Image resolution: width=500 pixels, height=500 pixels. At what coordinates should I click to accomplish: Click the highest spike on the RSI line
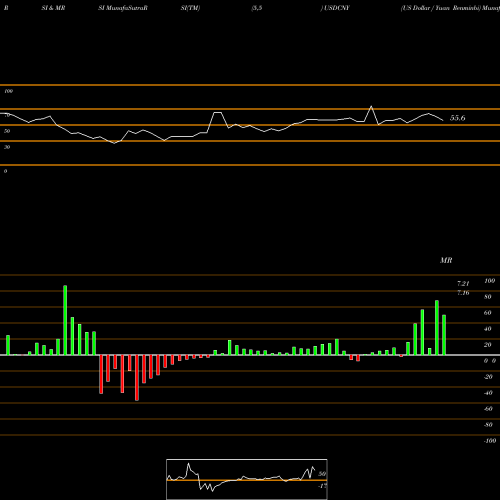pos(371,107)
